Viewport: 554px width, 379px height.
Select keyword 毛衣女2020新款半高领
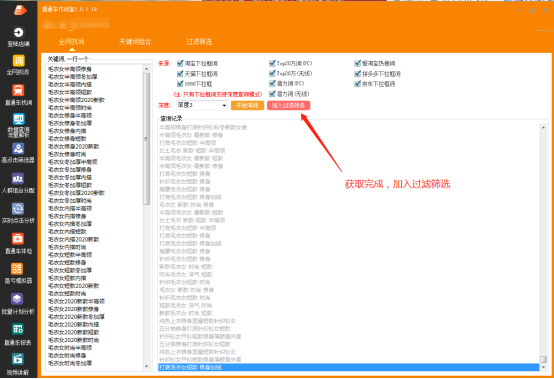tap(76, 301)
